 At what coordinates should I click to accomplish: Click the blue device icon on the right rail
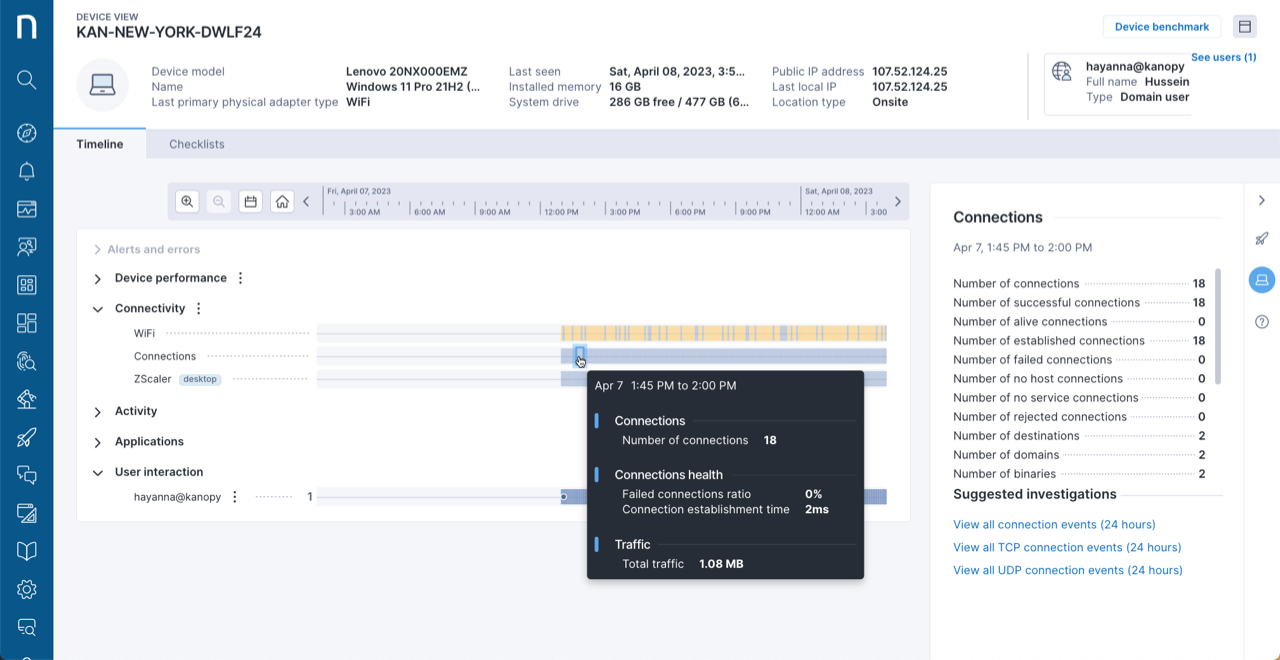pos(1261,280)
